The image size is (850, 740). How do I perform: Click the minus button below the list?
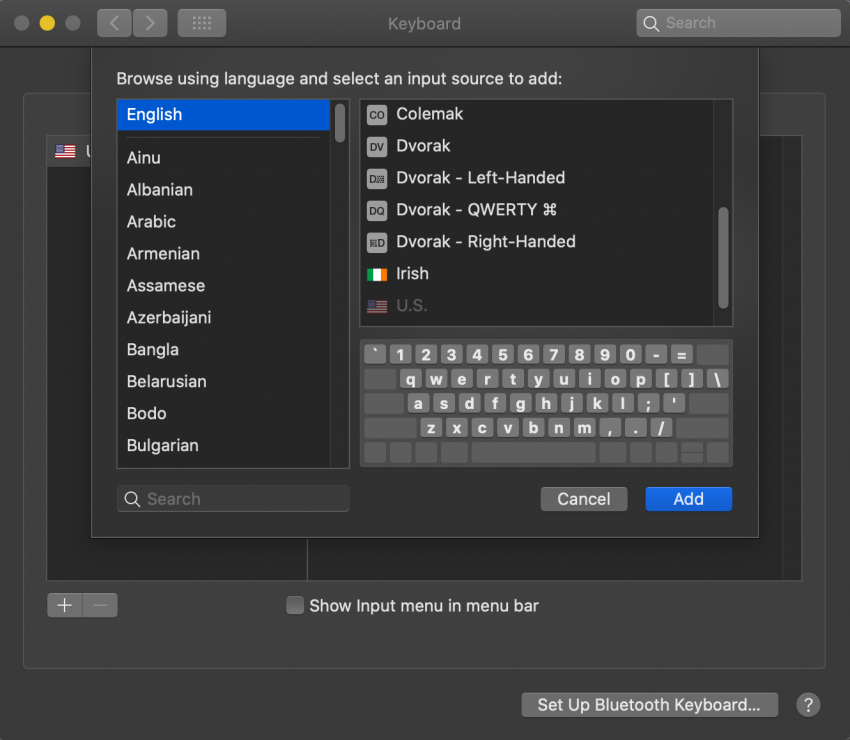pyautogui.click(x=98, y=605)
